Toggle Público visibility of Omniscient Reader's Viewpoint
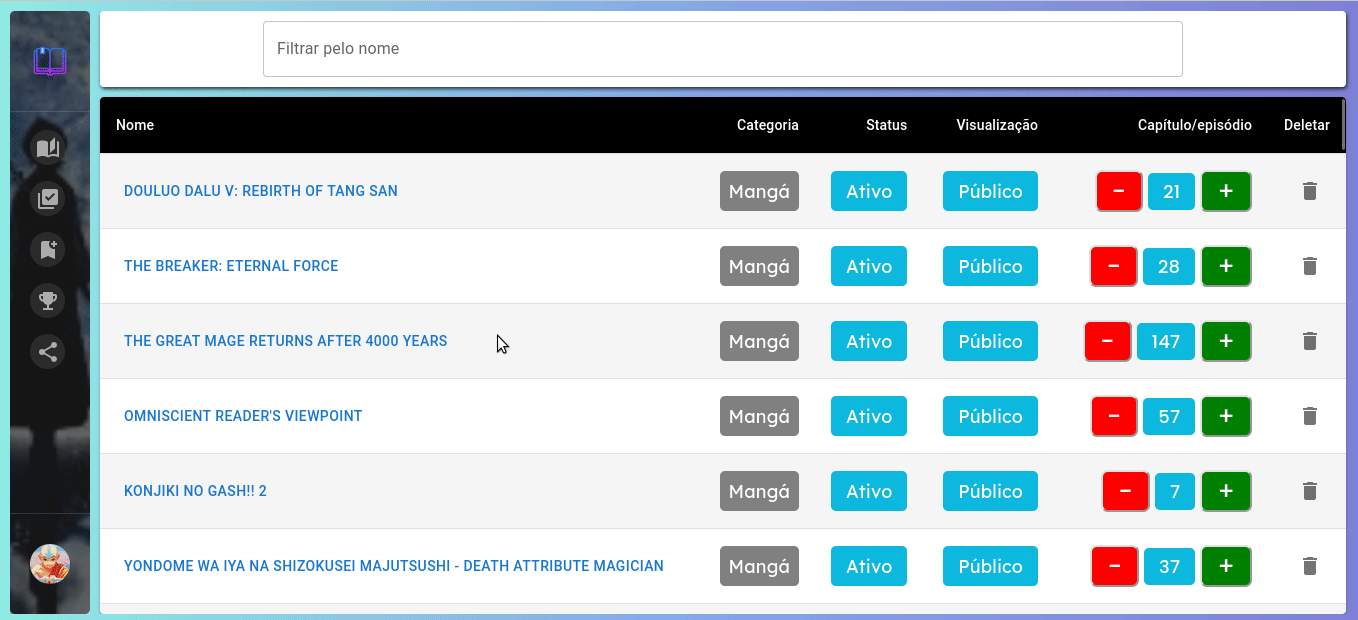 (990, 416)
